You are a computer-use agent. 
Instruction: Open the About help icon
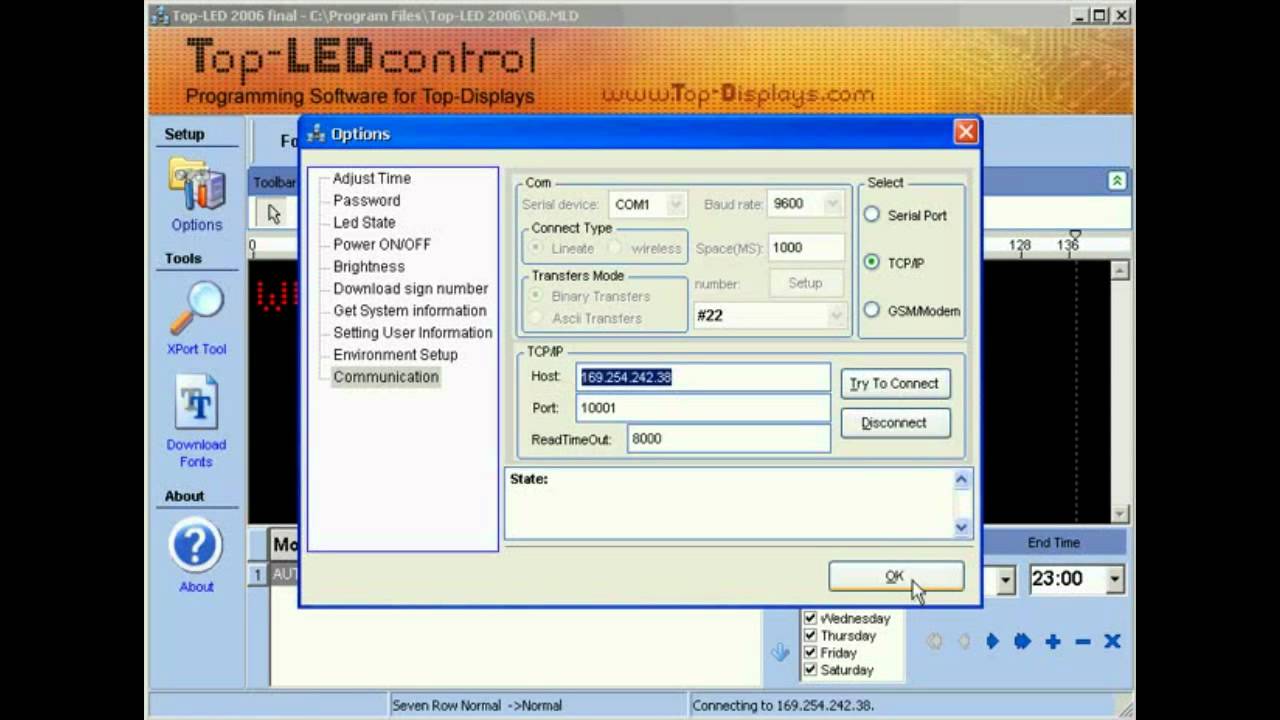pyautogui.click(x=196, y=547)
